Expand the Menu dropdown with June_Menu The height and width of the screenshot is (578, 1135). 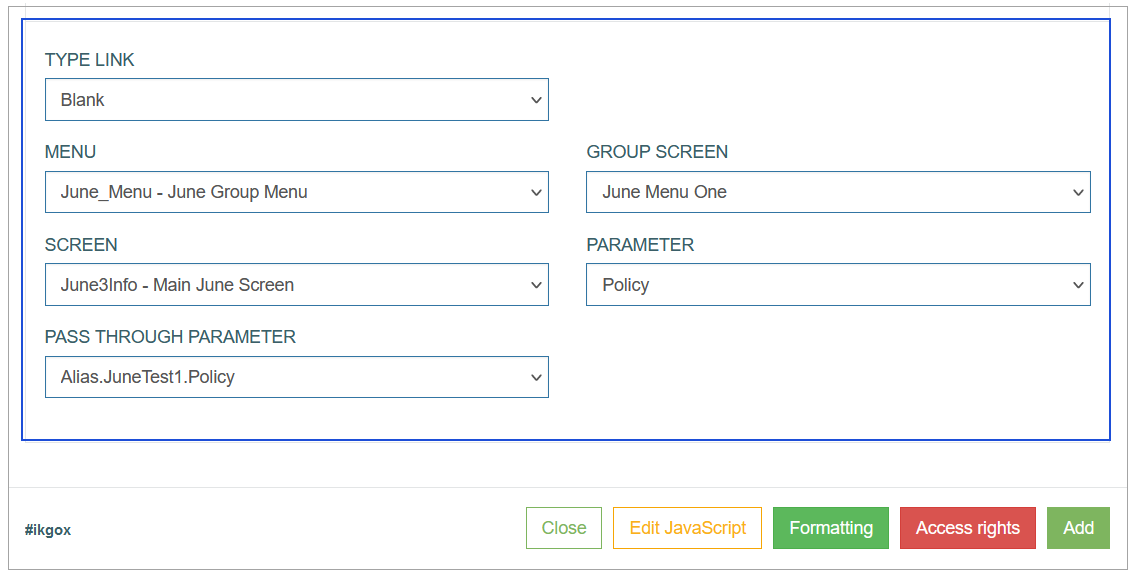[x=297, y=192]
